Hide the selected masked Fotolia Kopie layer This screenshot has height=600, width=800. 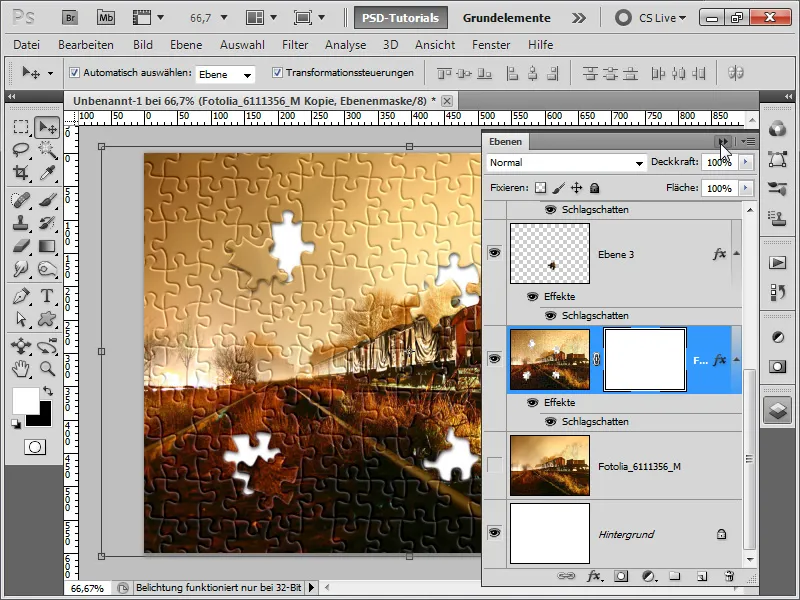coord(494,359)
